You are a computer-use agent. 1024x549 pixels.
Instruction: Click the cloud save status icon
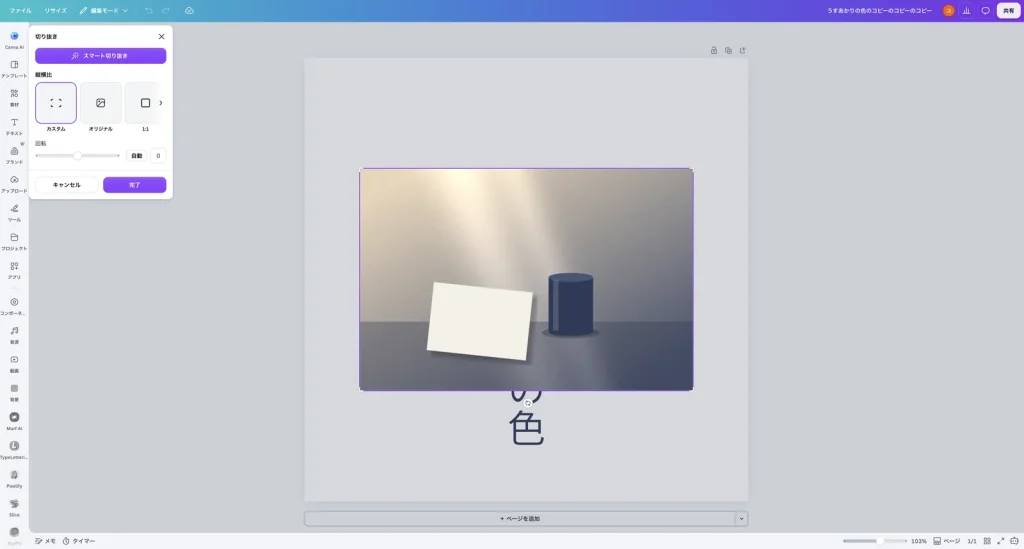click(189, 10)
